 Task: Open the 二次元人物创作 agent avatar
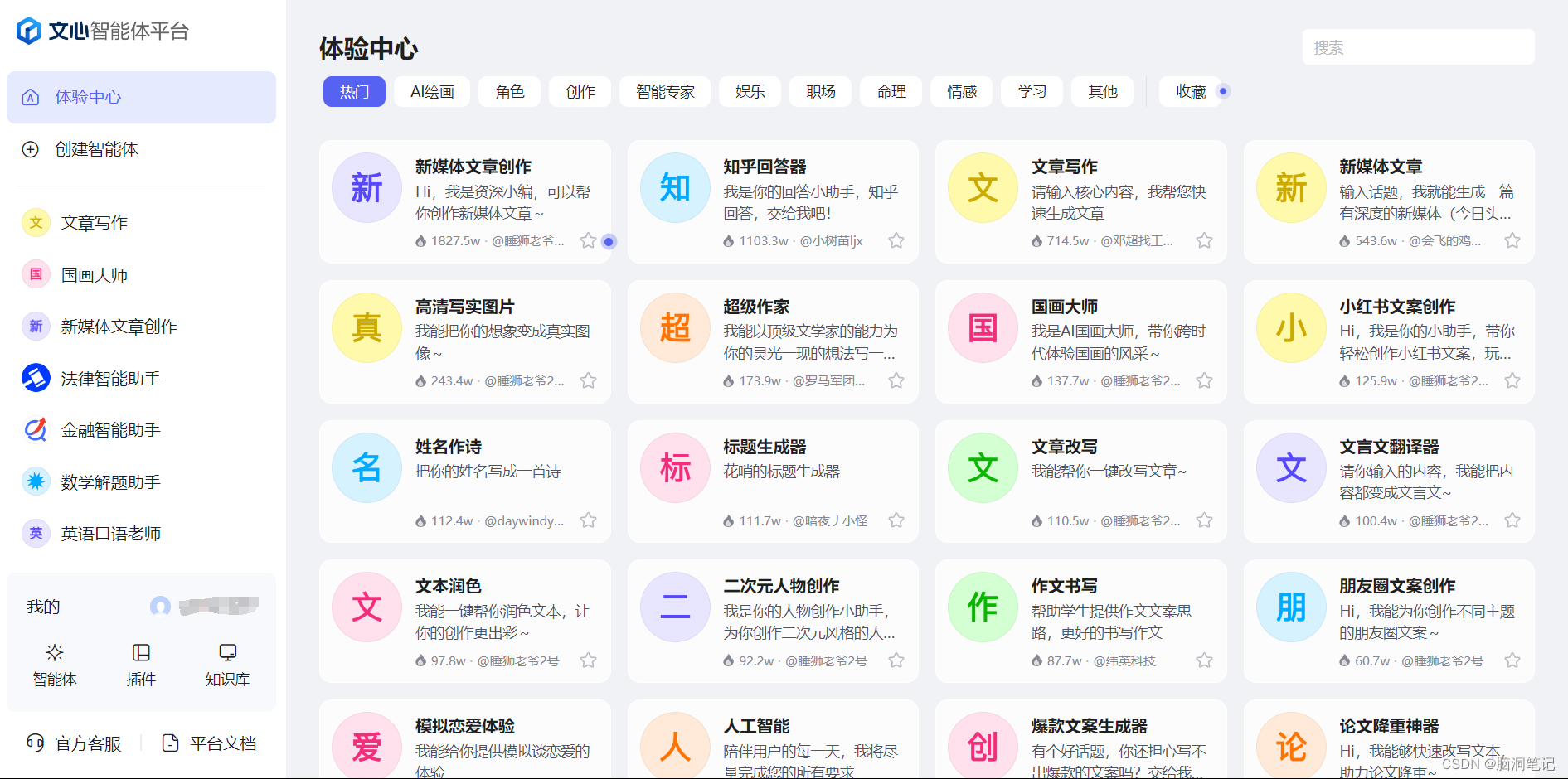(x=675, y=607)
